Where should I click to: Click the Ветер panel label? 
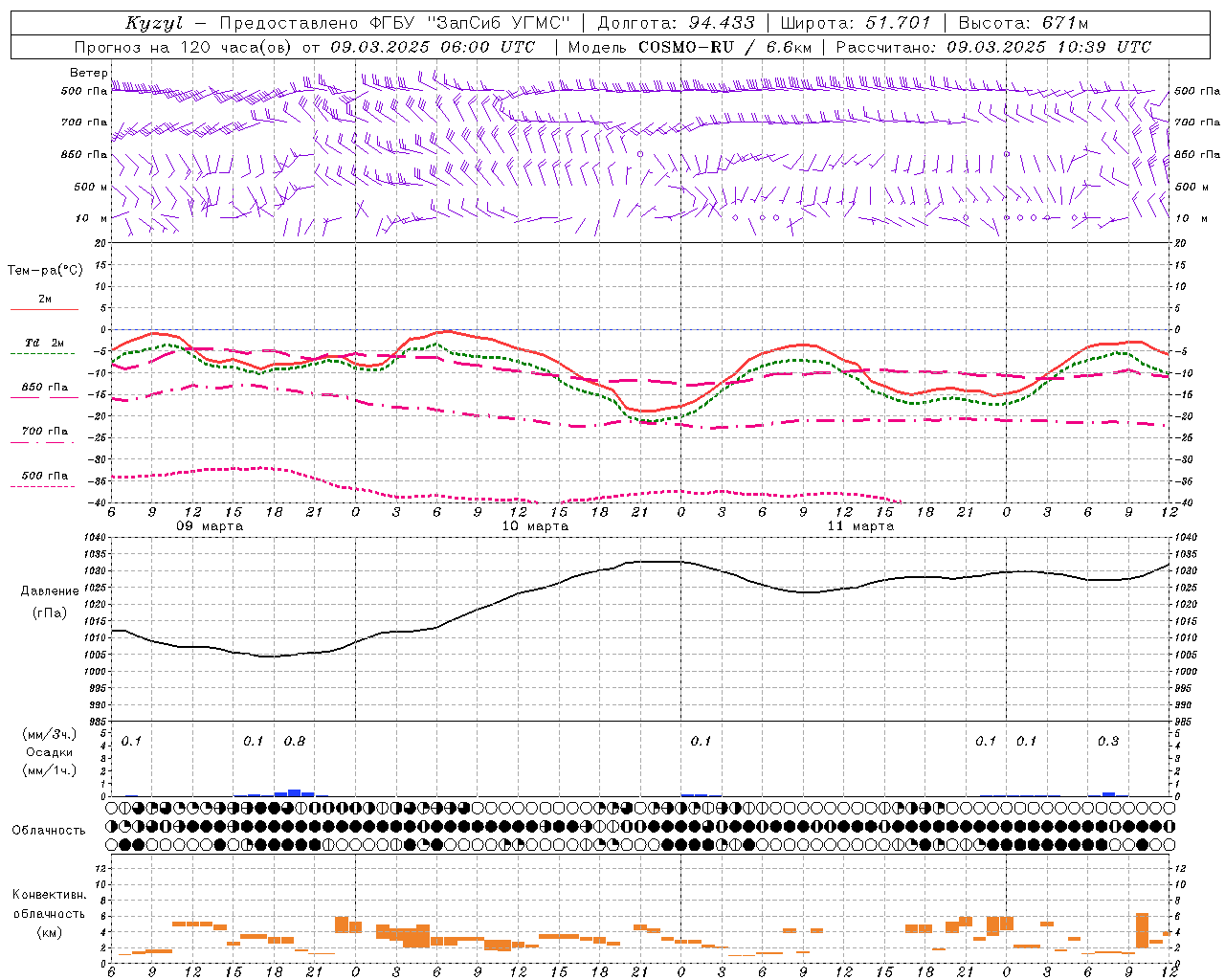pos(87,73)
